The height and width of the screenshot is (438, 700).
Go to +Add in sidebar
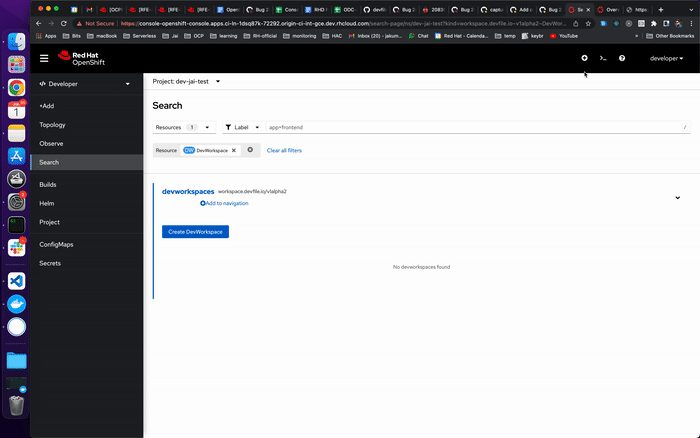point(87,106)
